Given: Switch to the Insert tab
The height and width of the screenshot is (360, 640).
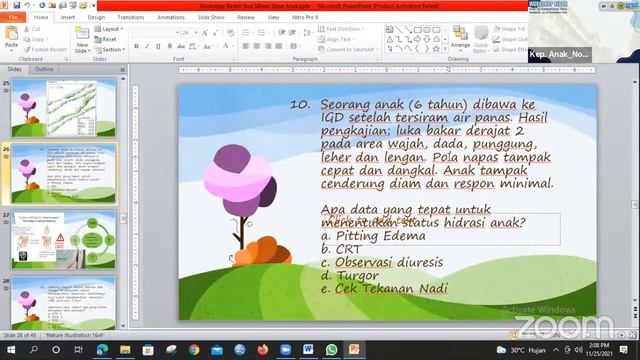Looking at the screenshot, I should coord(68,18).
